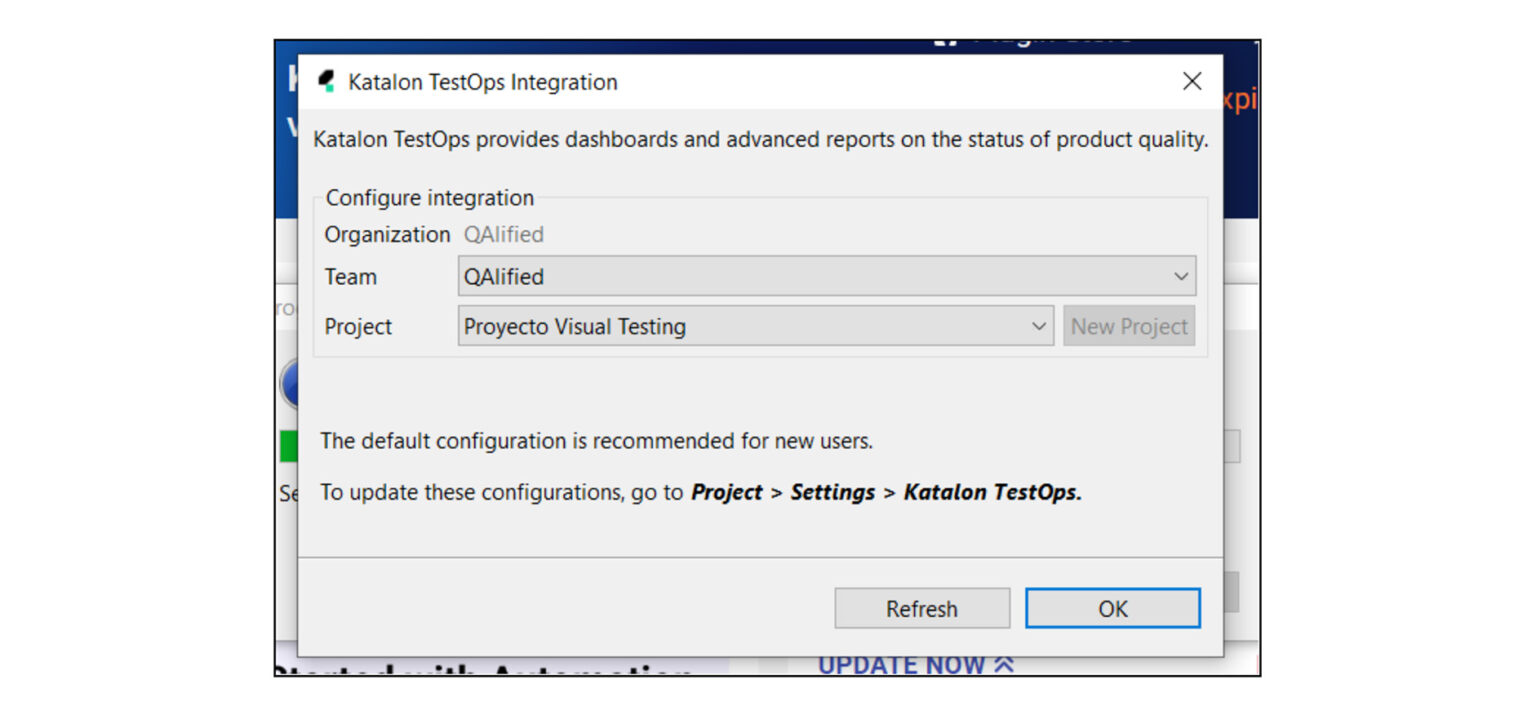Screen dimensions: 1536x715
Task: Close the Katalon TestOps Integration dialog
Action: (1191, 81)
